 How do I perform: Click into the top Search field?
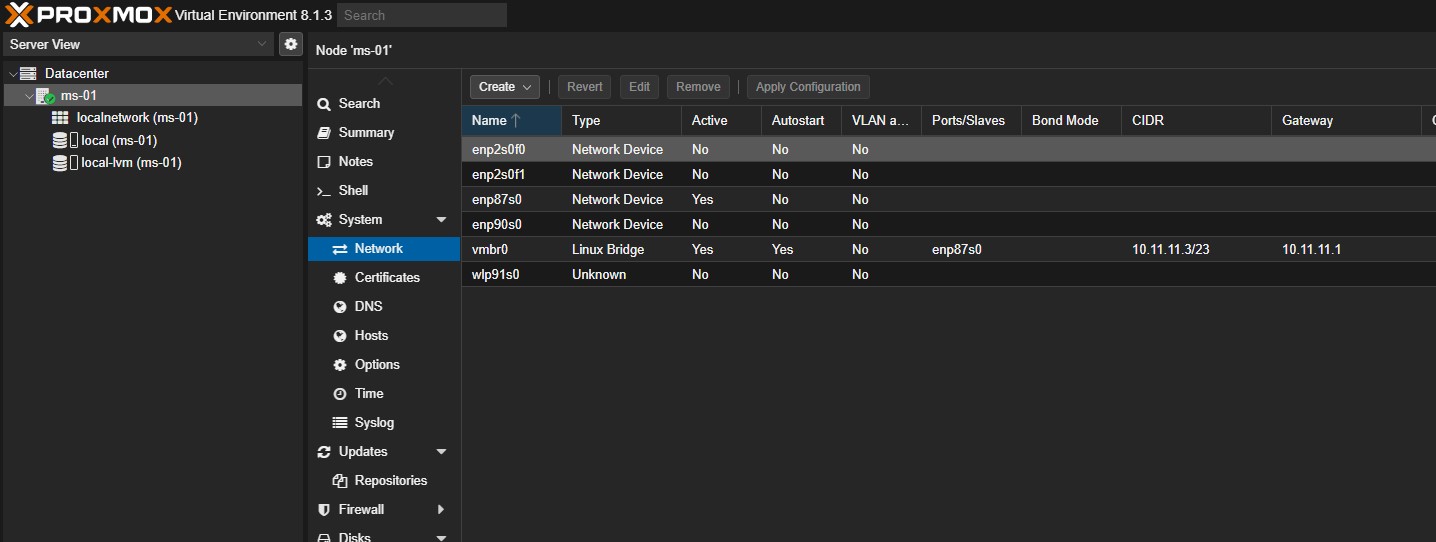(421, 15)
